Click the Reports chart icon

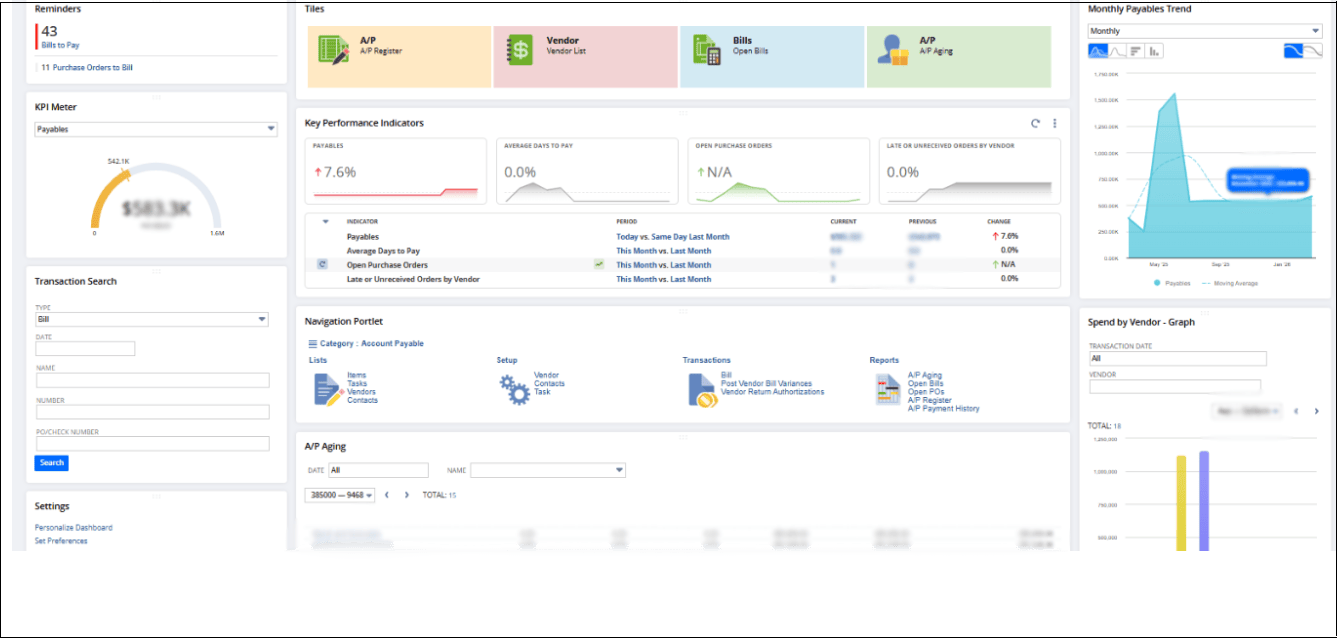(x=888, y=390)
